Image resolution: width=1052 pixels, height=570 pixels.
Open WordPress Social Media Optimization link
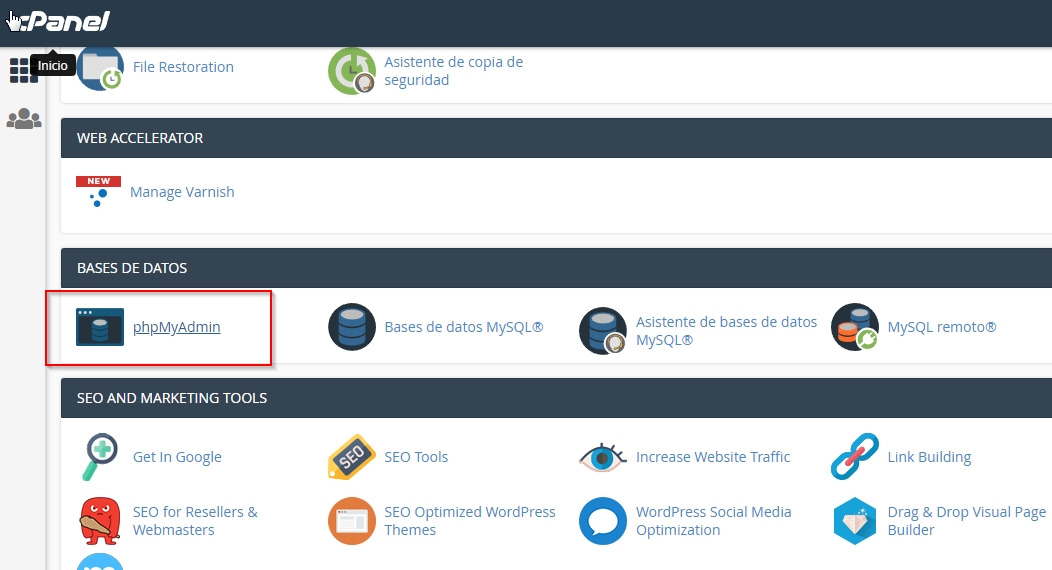[714, 521]
